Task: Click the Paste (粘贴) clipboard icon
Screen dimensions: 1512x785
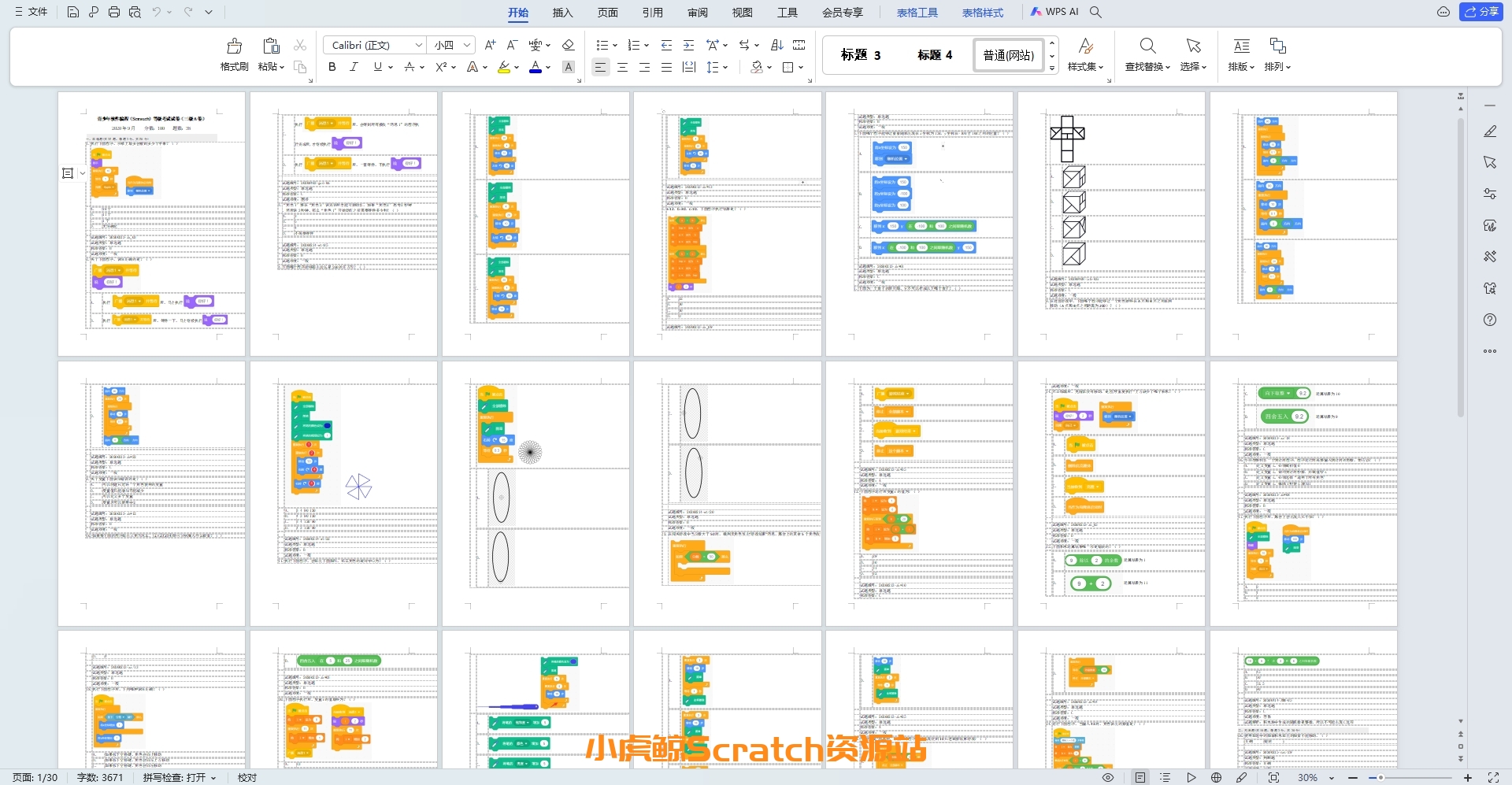Action: [271, 46]
